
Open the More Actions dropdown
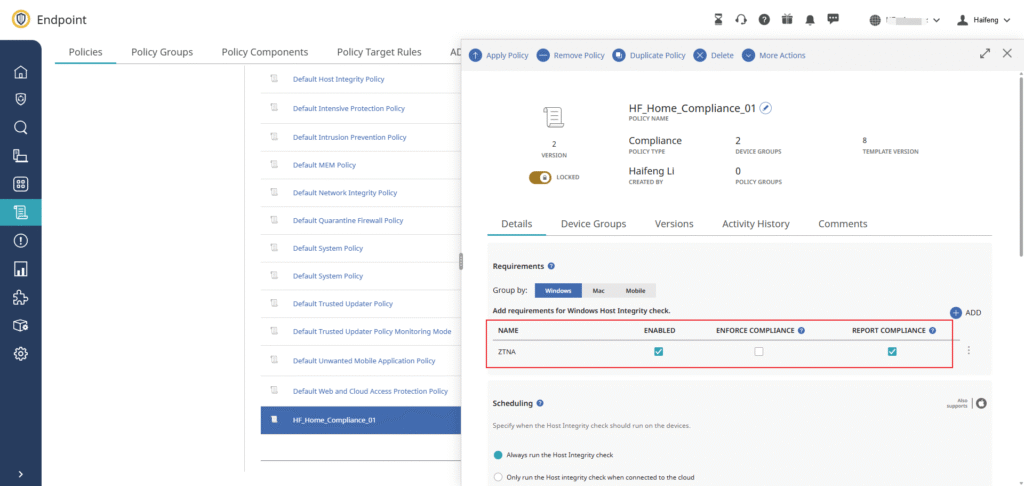[x=774, y=55]
